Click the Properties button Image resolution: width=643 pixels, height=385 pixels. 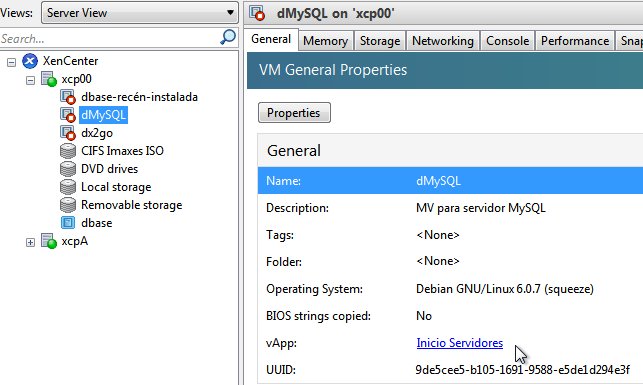[x=294, y=113]
